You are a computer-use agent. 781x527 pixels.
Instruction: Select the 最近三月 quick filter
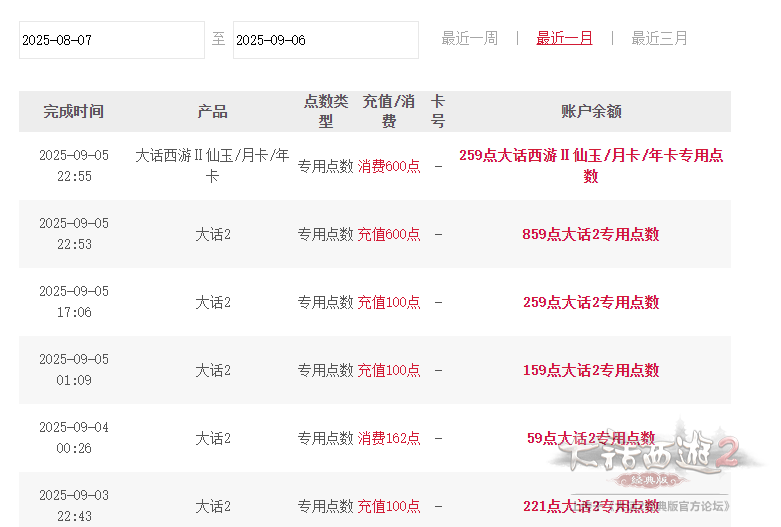659,38
